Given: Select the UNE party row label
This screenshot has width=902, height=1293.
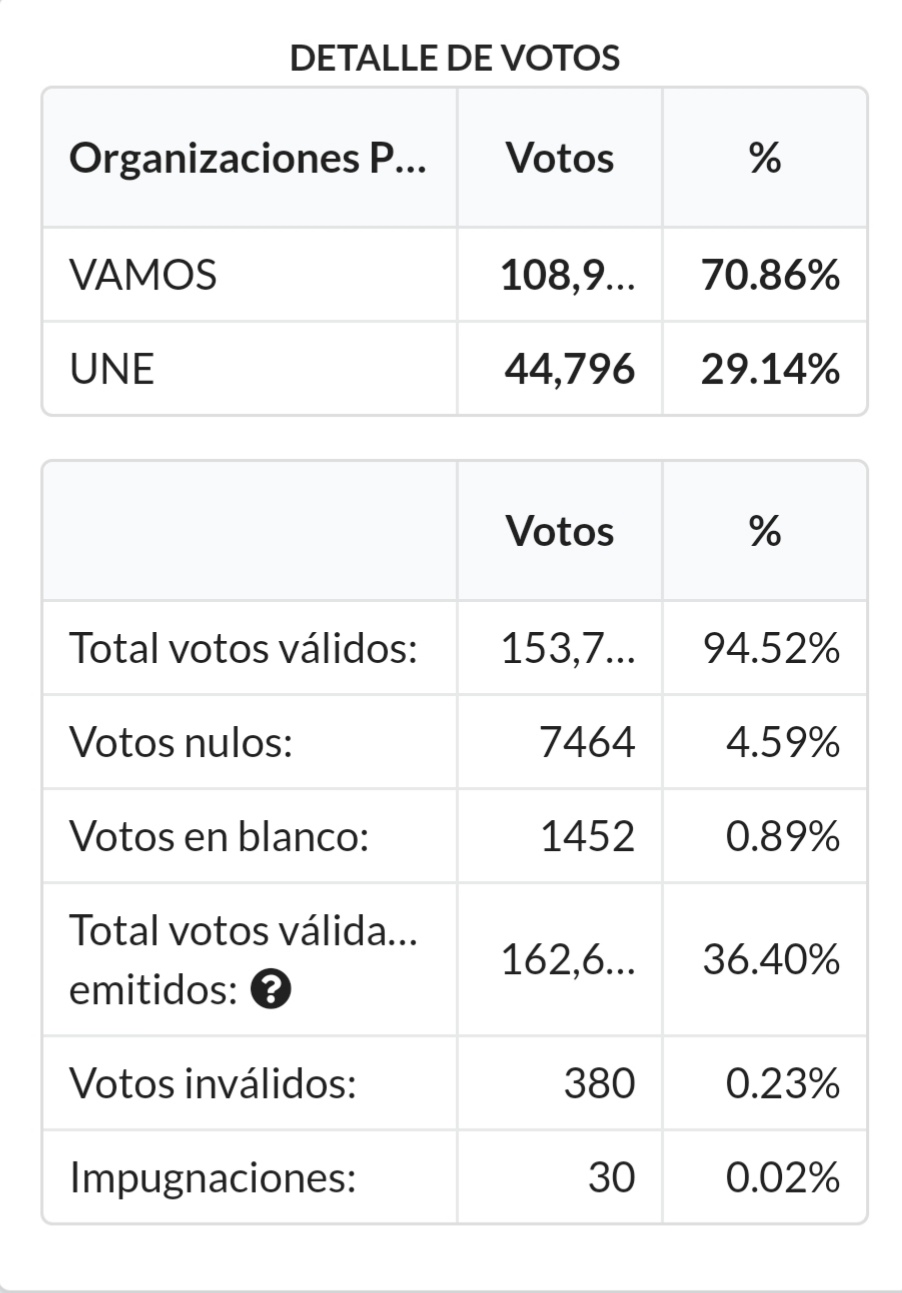Looking at the screenshot, I should point(112,370).
